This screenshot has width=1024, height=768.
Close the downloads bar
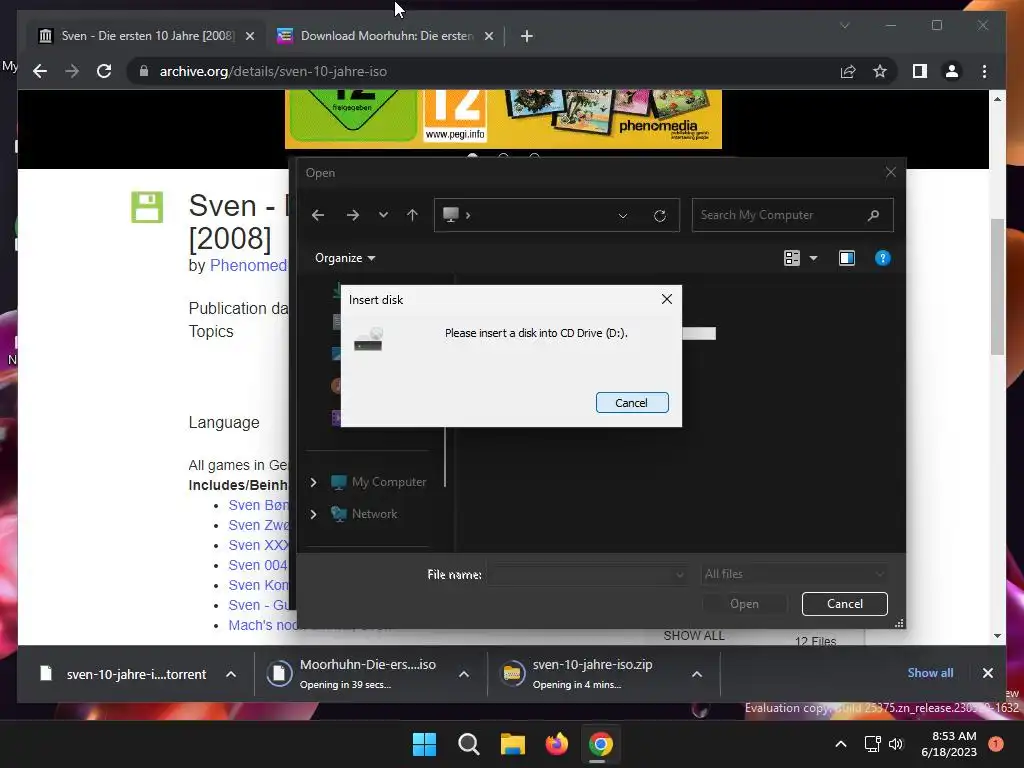[x=987, y=673]
